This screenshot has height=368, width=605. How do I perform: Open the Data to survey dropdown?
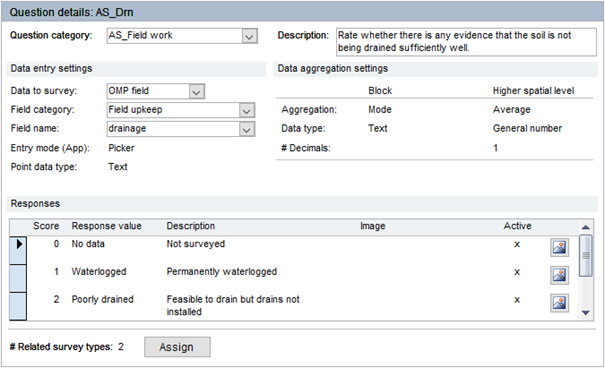pyautogui.click(x=196, y=92)
